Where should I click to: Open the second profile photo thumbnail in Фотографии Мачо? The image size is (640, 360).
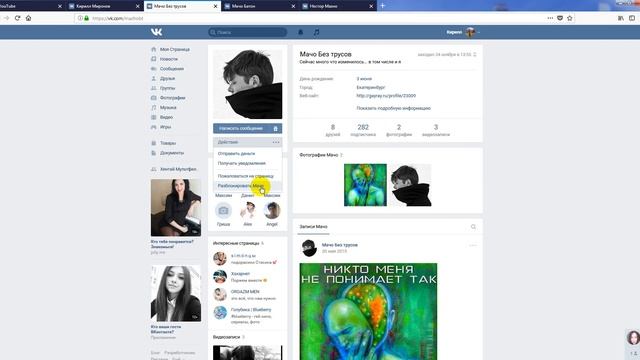411,185
